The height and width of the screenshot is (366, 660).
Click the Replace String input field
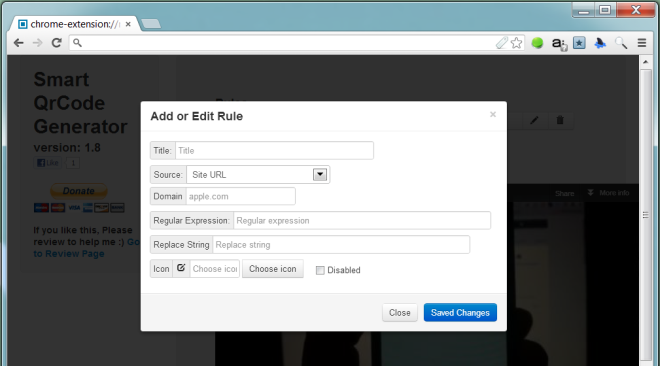coord(341,245)
